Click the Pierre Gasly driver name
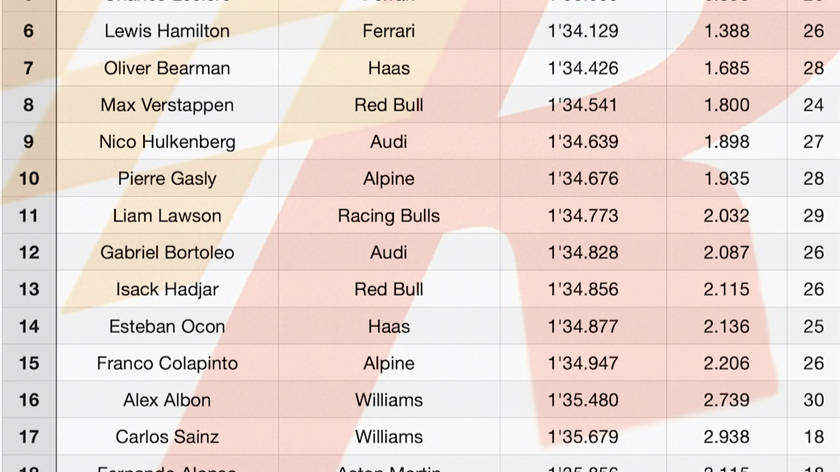This screenshot has width=840, height=472. point(167,179)
